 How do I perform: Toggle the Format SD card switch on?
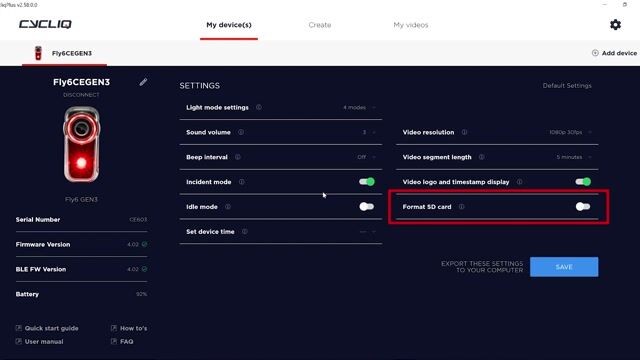[583, 207]
